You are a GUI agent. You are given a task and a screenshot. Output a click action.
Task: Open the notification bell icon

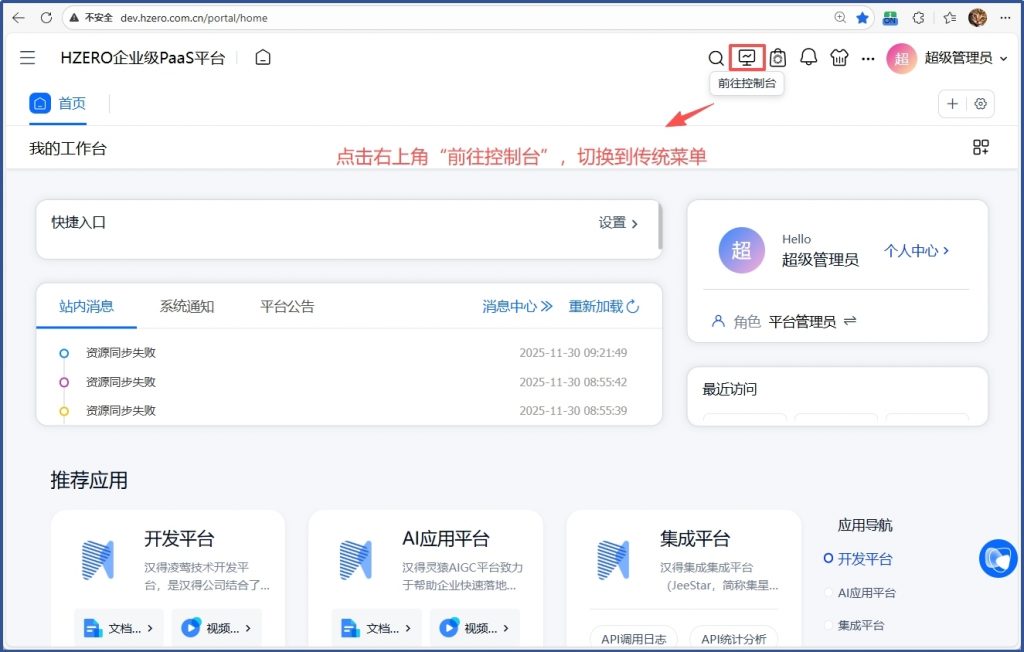[808, 58]
